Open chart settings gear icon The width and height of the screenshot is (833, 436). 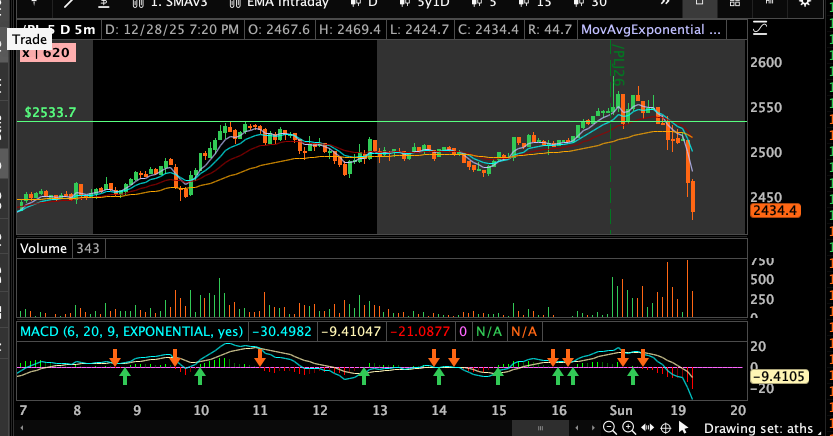tap(805, 3)
